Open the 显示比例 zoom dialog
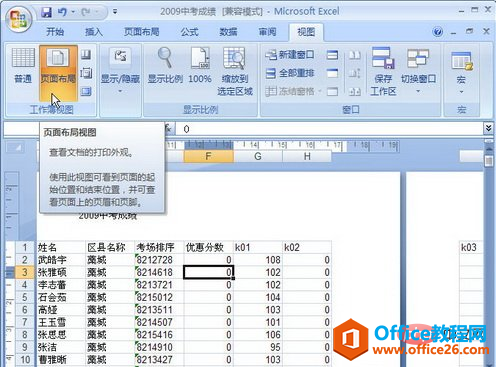This screenshot has height=367, width=496. coord(165,66)
